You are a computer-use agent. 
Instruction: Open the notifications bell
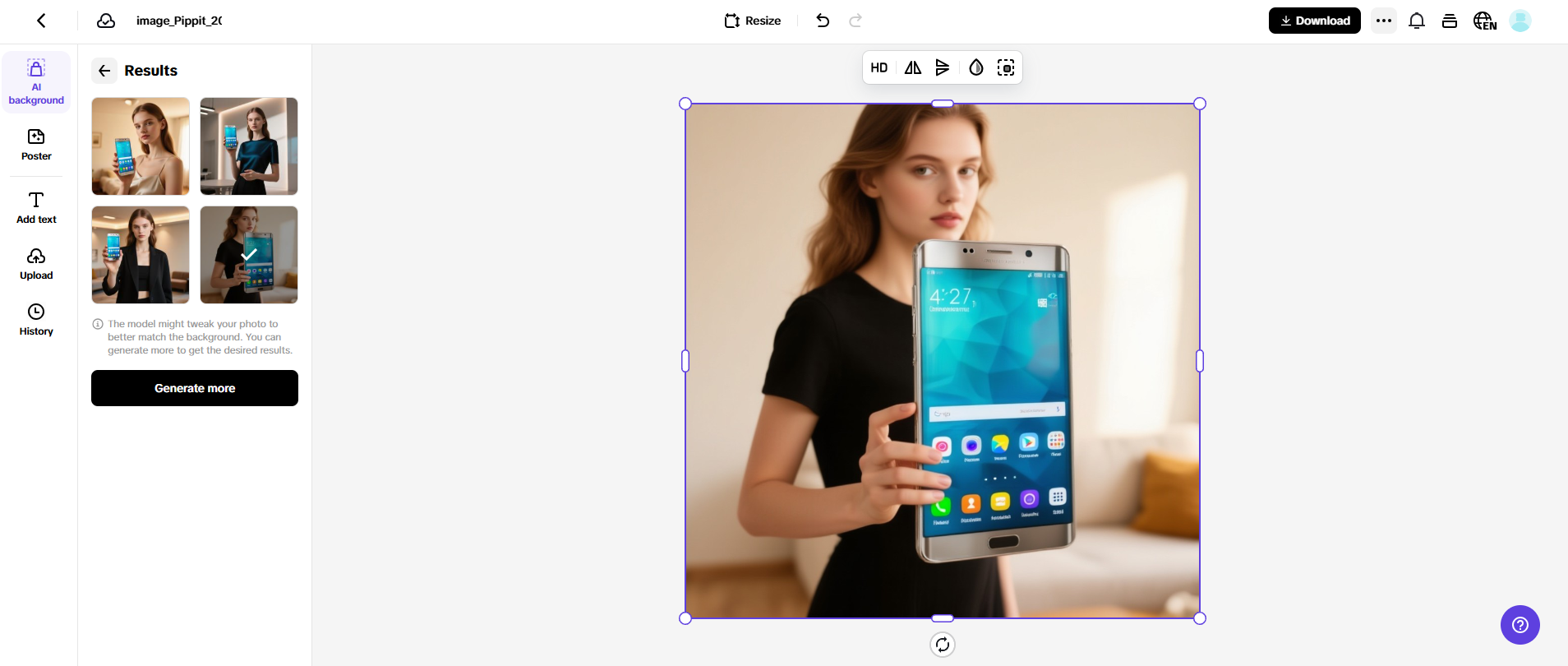click(1417, 21)
